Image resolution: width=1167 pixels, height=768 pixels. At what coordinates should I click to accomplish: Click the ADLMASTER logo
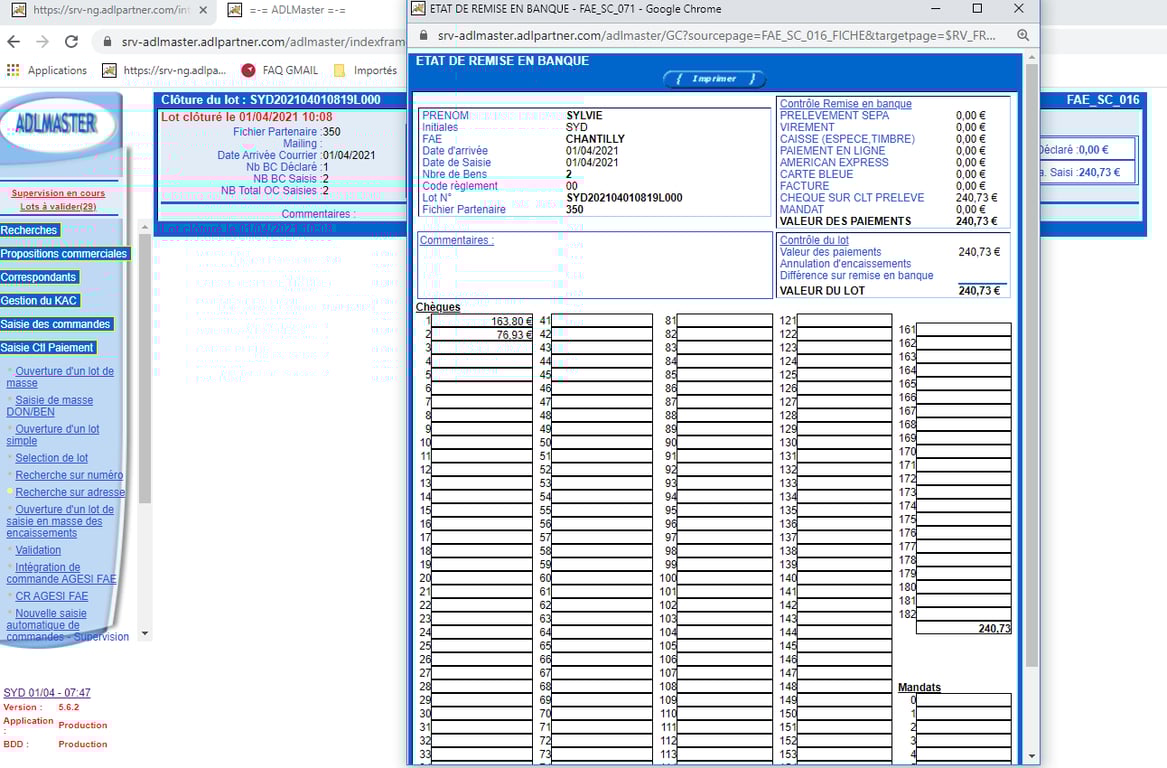coord(57,124)
